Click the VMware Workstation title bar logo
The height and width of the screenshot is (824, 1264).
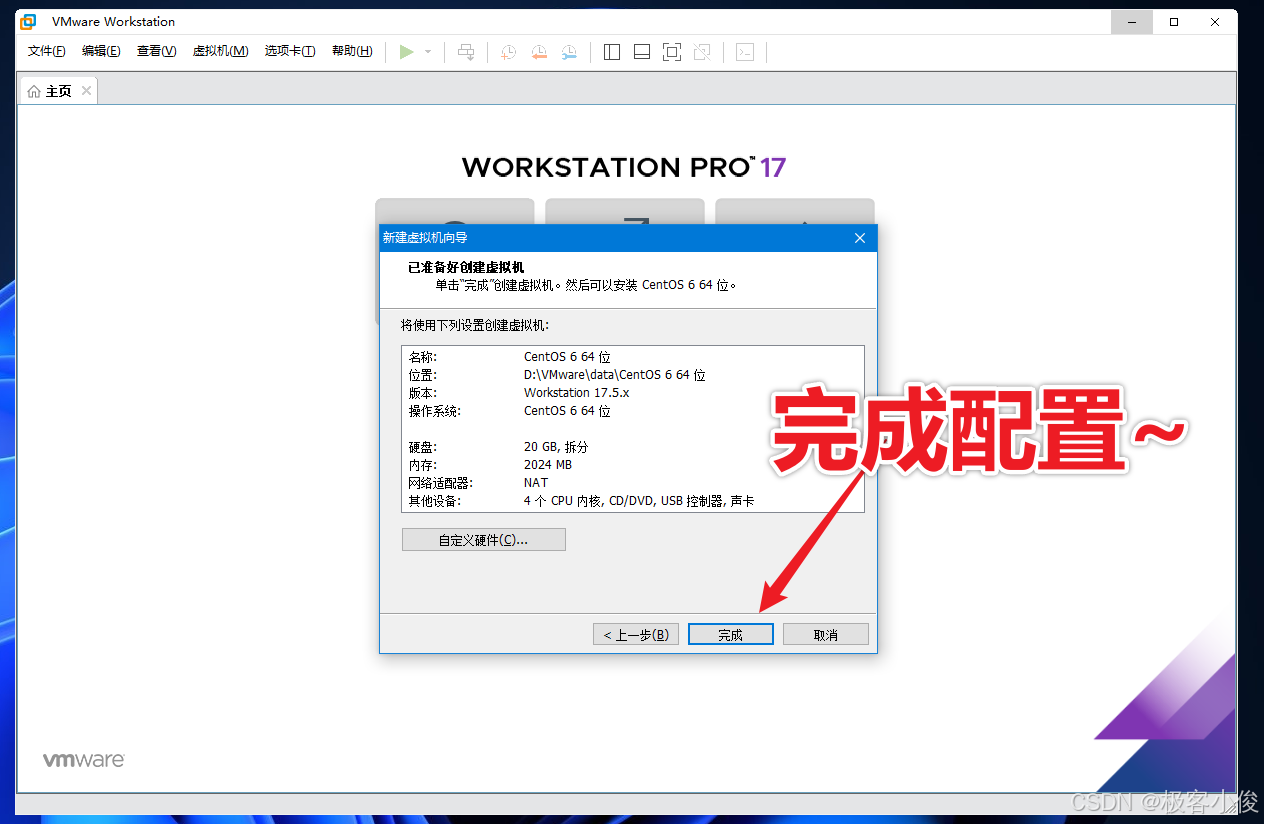pos(29,21)
